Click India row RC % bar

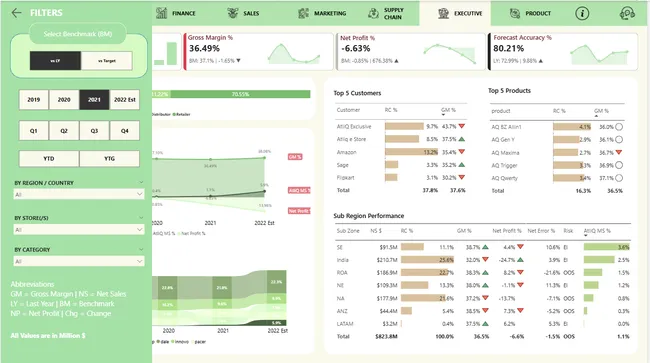point(427,260)
